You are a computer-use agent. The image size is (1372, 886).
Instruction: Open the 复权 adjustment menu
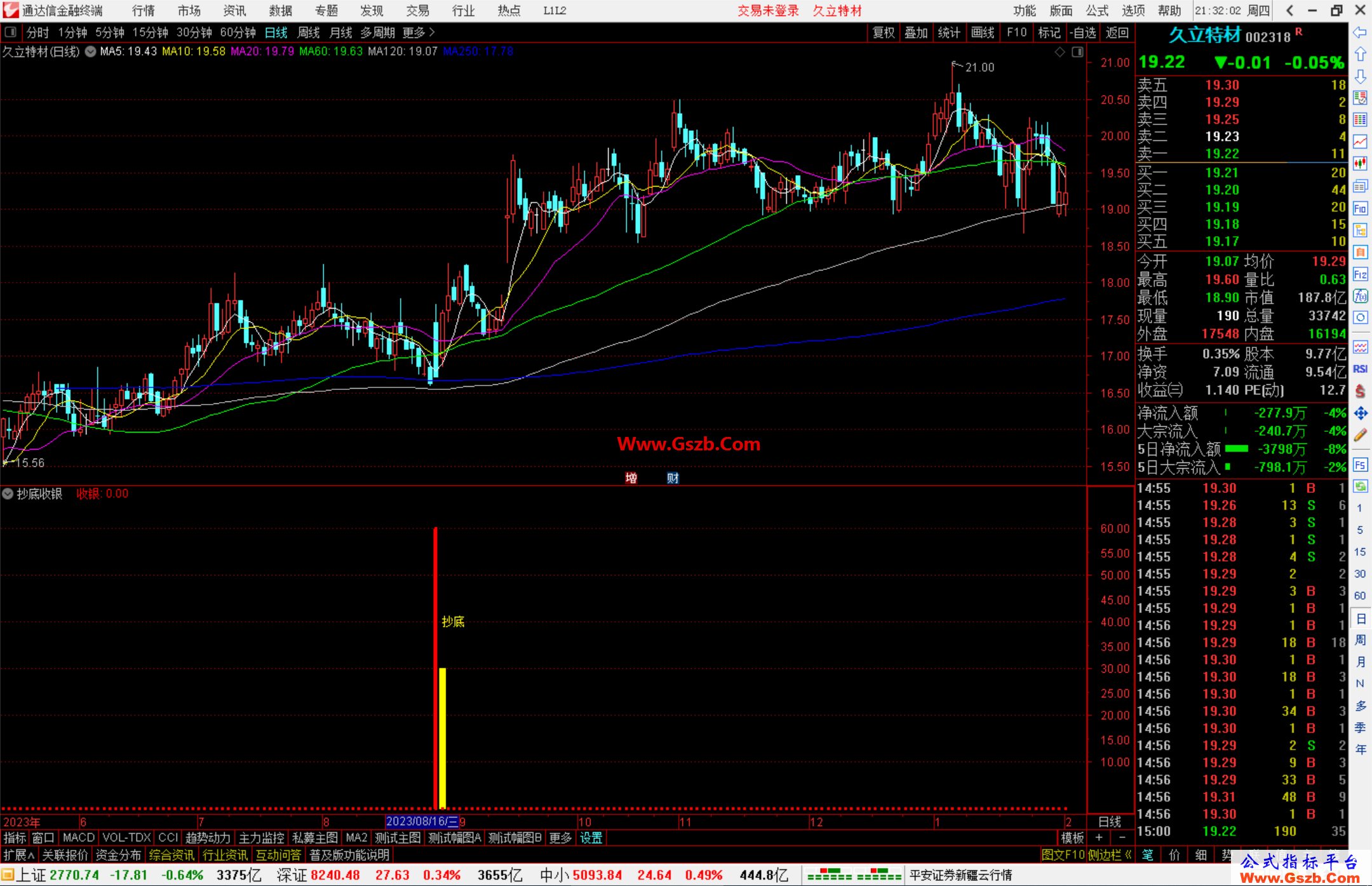884,32
